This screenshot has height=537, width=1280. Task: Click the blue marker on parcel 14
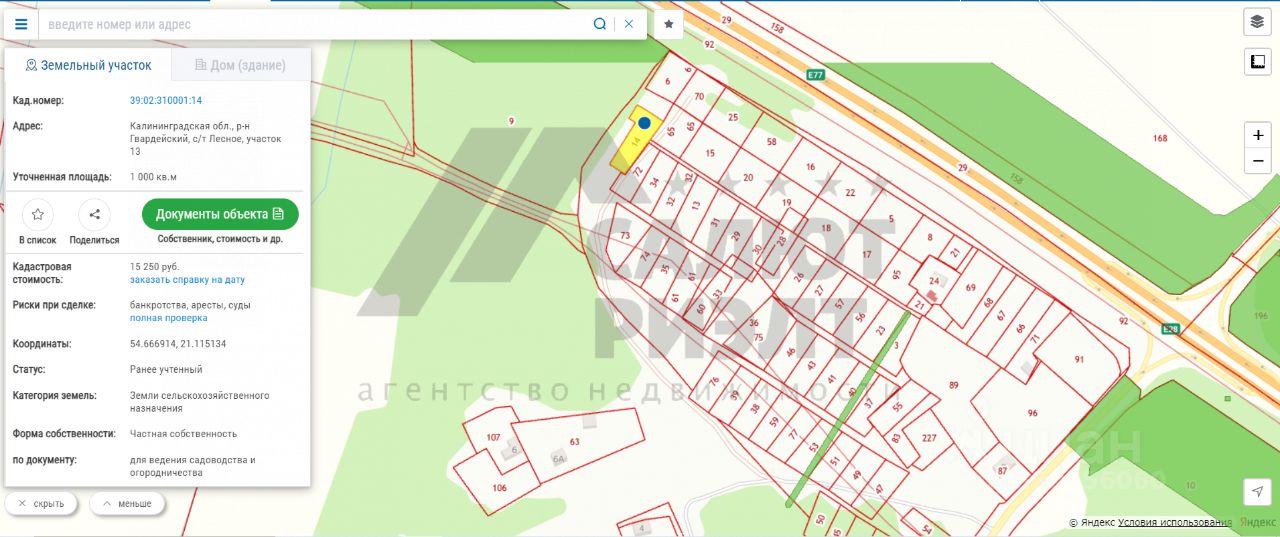pos(645,123)
